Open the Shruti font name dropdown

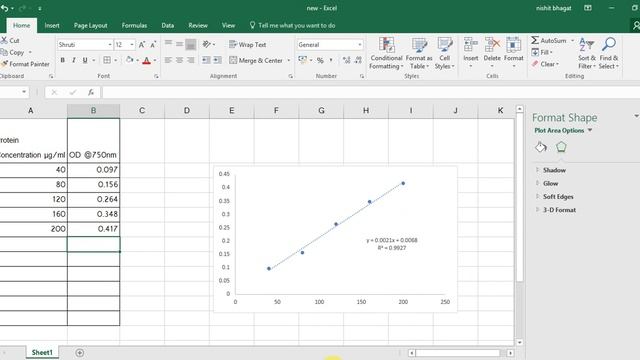click(x=110, y=44)
